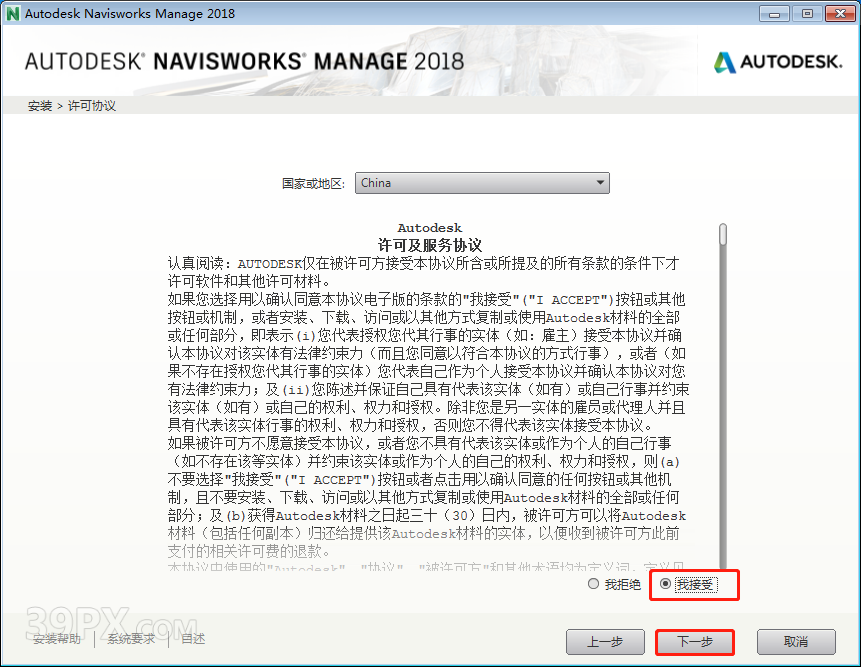Open the 自述 readme link
861x667 pixels.
pos(193,639)
